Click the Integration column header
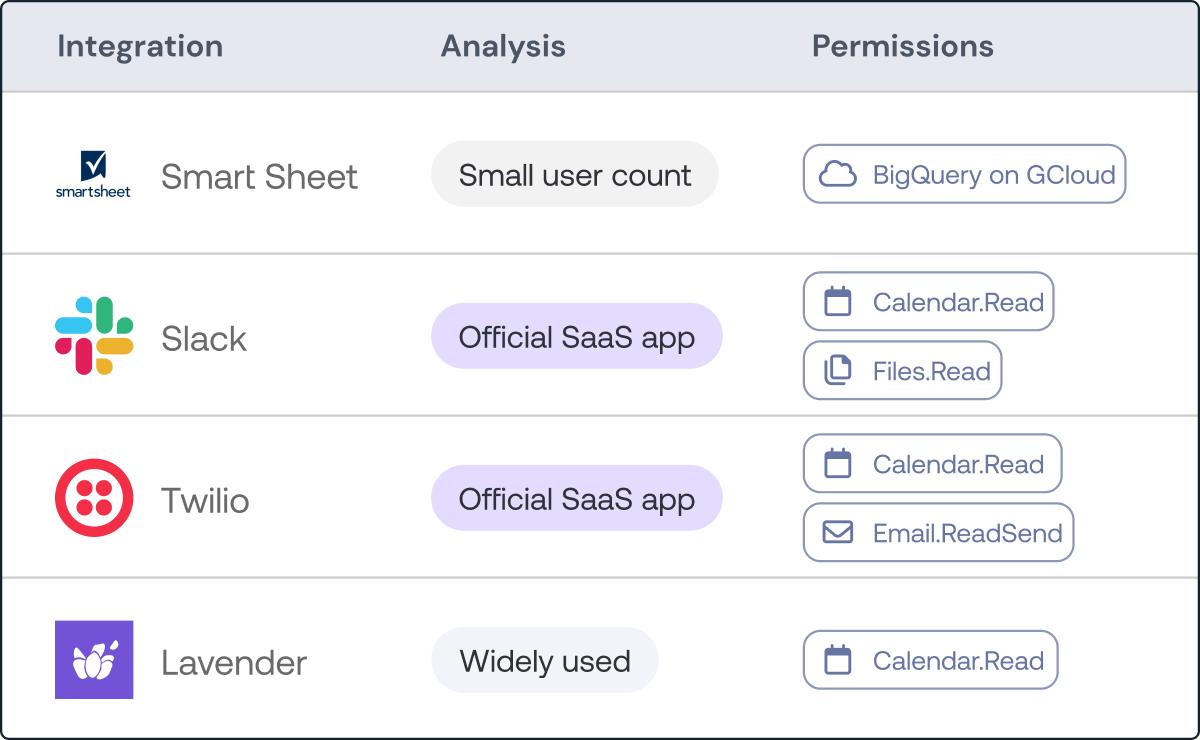 coord(140,46)
